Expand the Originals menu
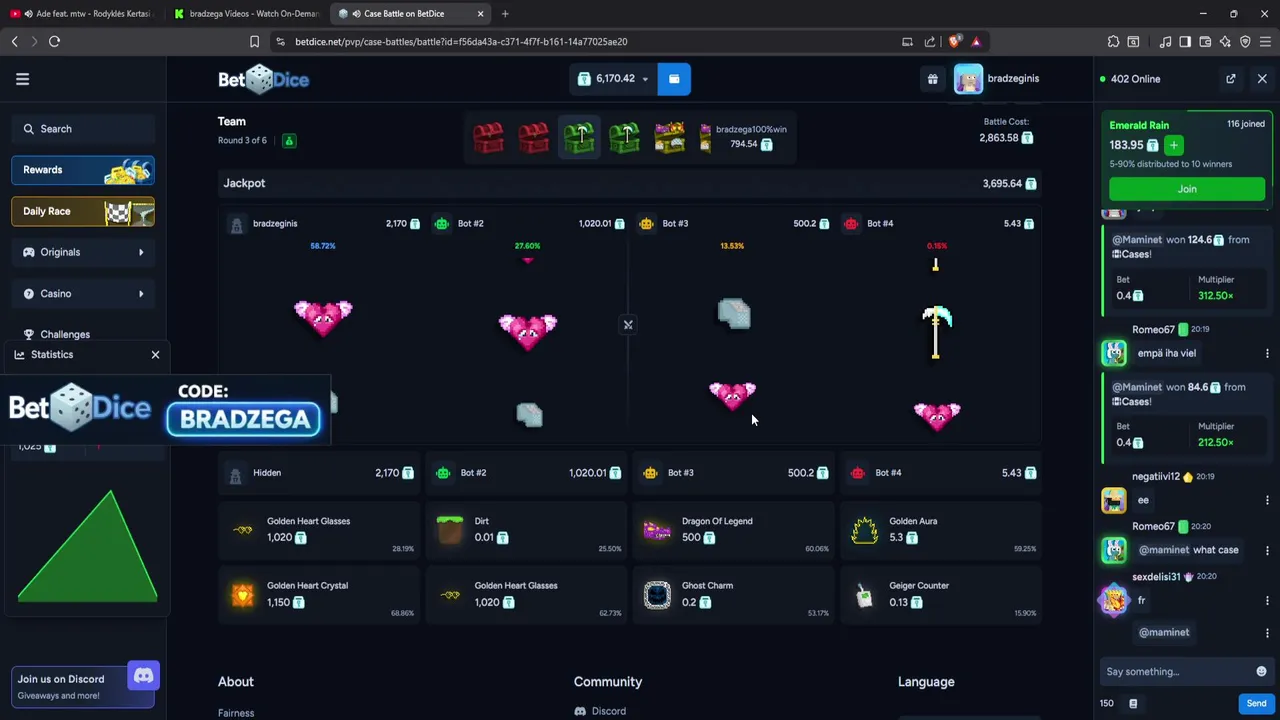This screenshot has height=720, width=1280. [83, 252]
